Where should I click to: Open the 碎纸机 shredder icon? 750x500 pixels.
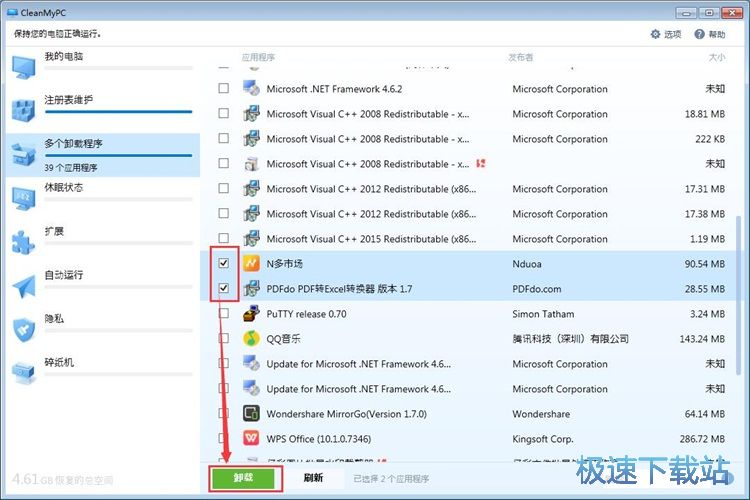point(23,373)
